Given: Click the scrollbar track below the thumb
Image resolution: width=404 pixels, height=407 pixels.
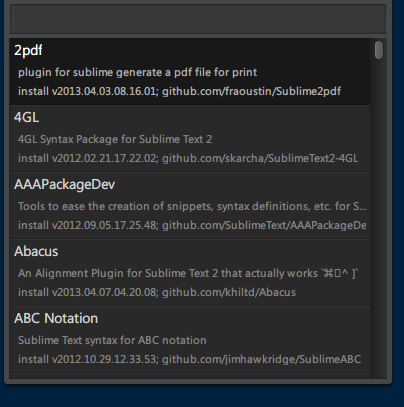Looking at the screenshot, I should [x=379, y=219].
